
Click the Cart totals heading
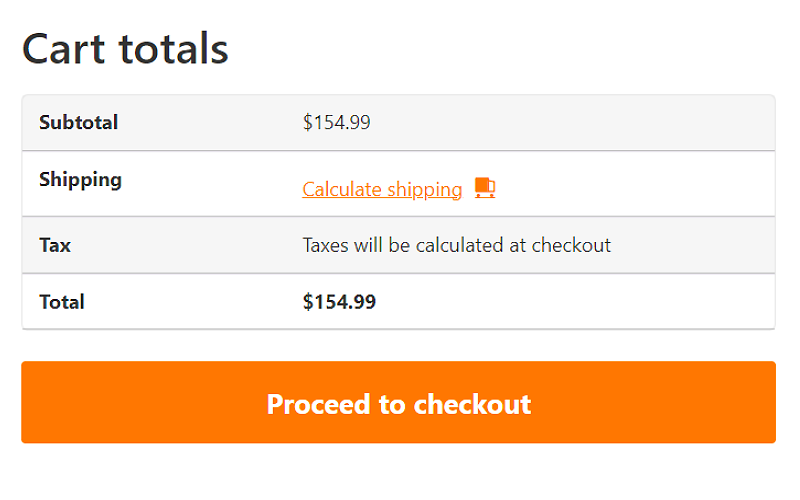125,48
